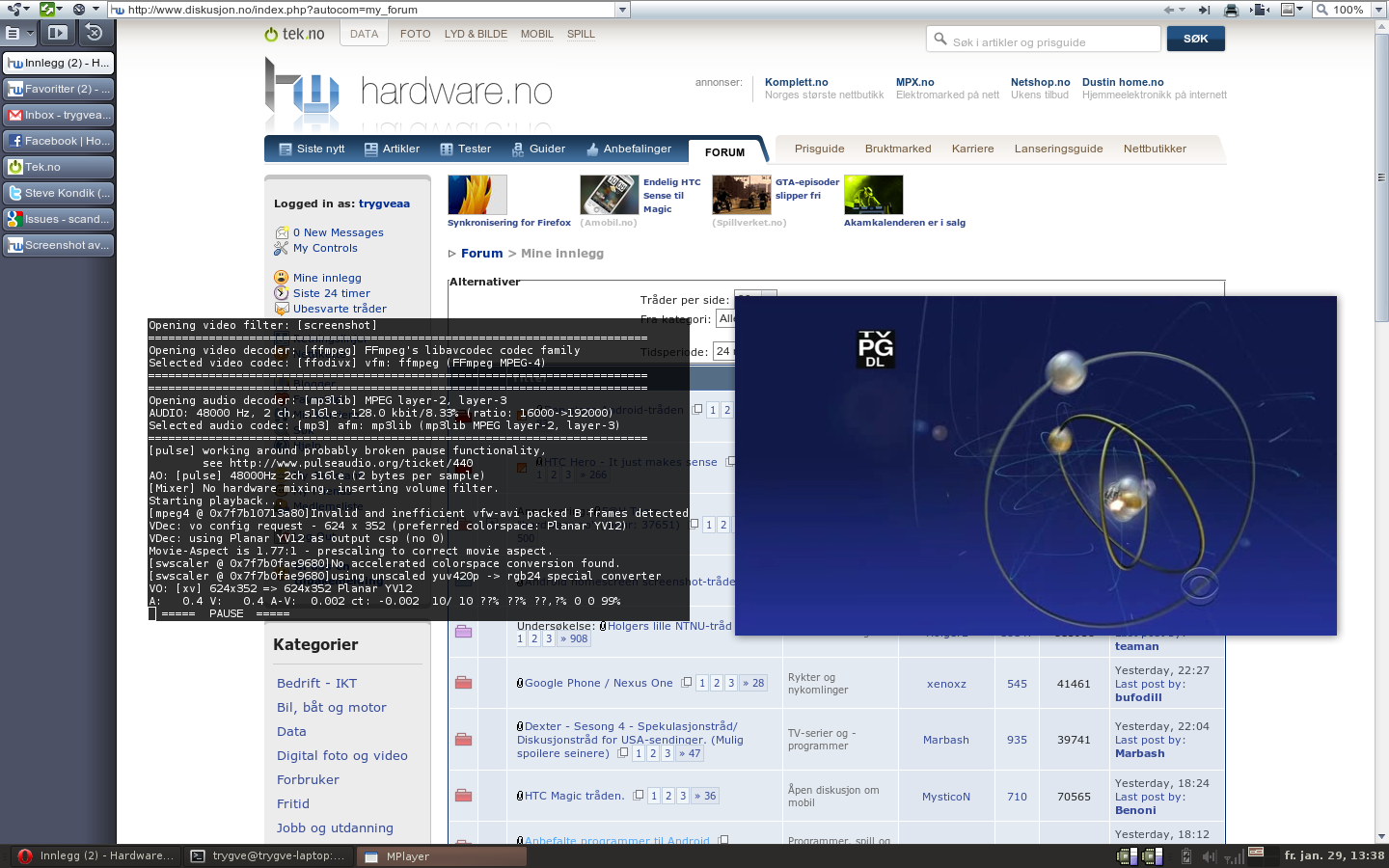This screenshot has height=868, width=1389.
Task: Click the Mine innlegg smiley icon
Action: pyautogui.click(x=282, y=278)
